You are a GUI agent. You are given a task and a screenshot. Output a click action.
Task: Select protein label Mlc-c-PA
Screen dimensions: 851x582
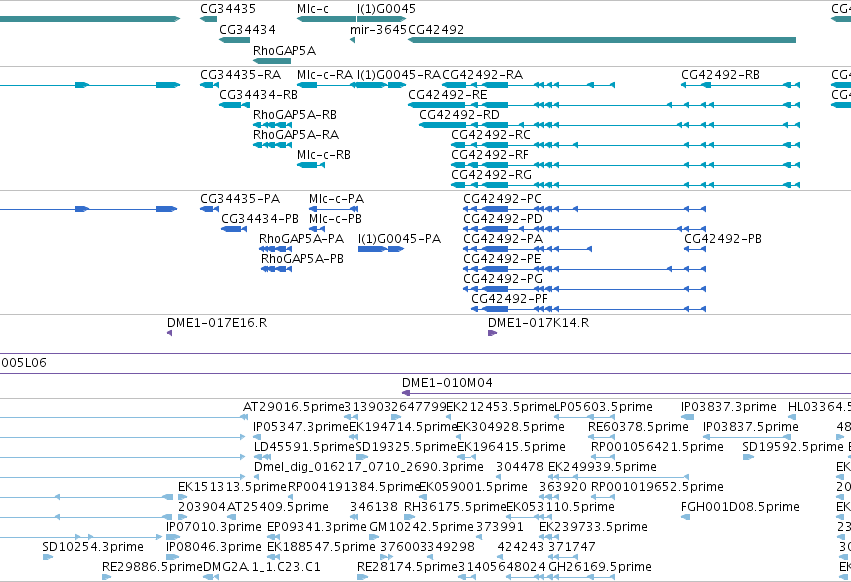tap(336, 199)
